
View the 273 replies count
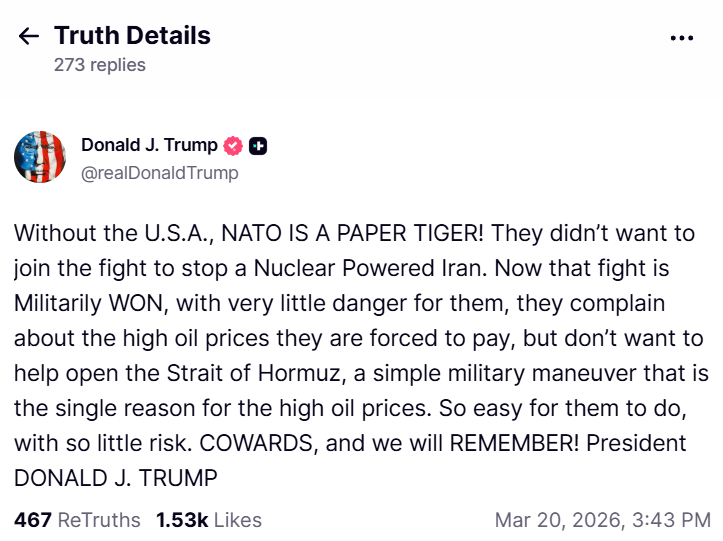tap(100, 65)
